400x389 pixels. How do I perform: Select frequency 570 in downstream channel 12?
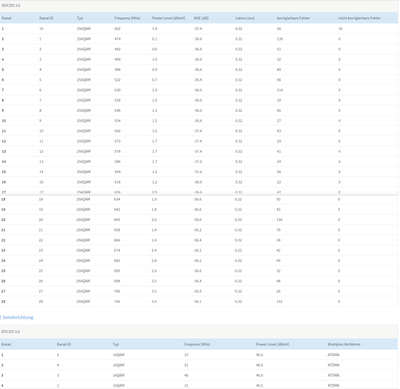[x=117, y=141]
